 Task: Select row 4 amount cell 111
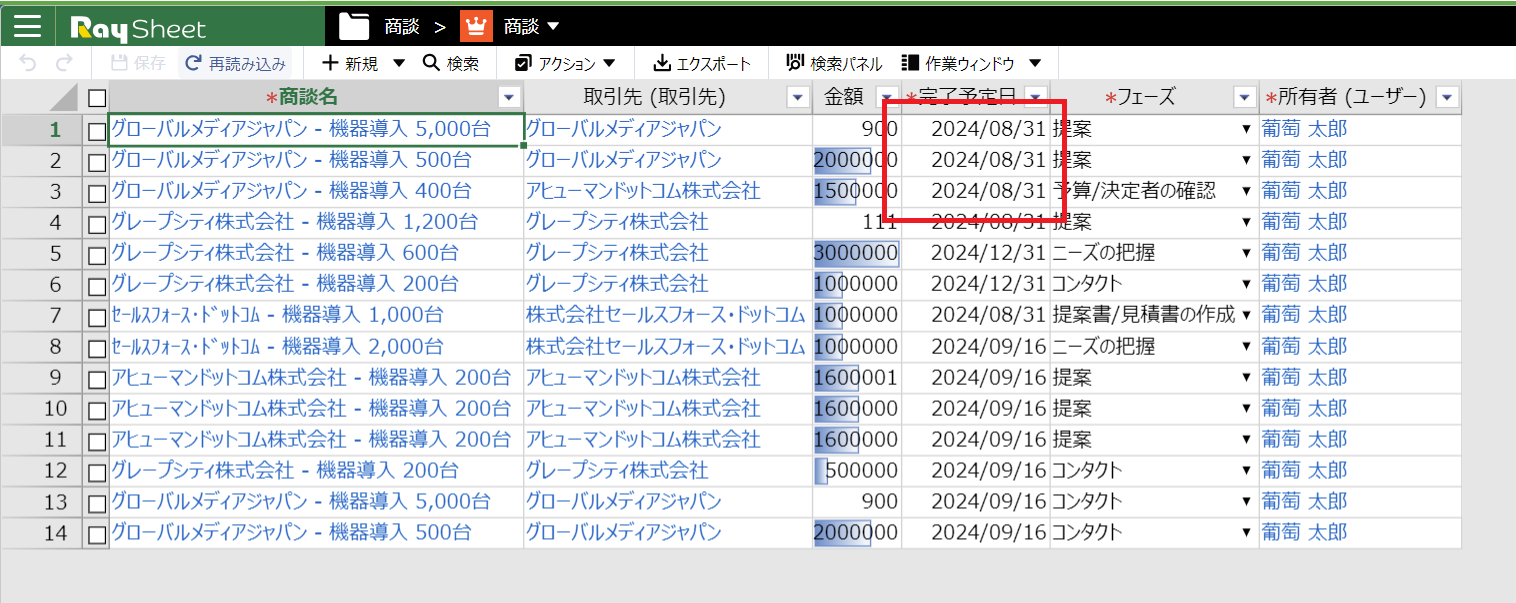point(857,222)
